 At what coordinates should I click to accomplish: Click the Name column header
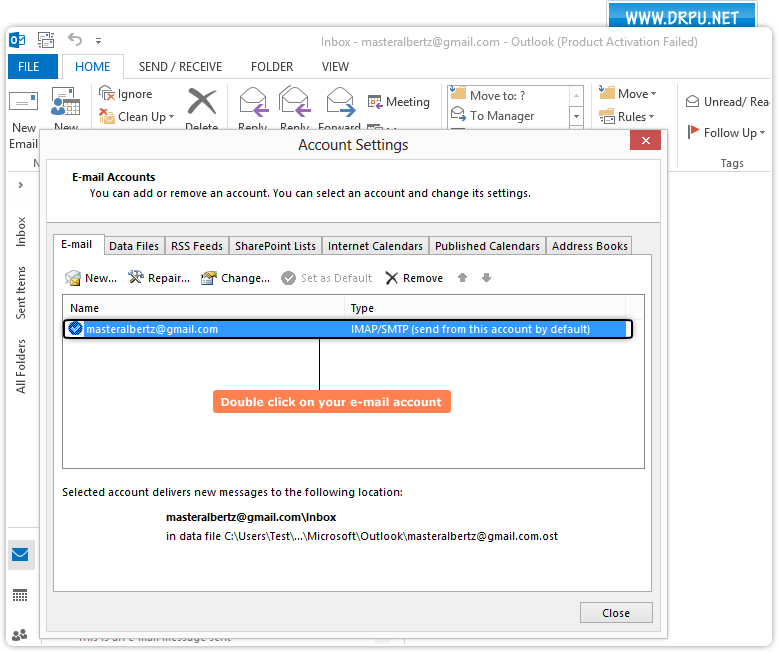point(203,308)
